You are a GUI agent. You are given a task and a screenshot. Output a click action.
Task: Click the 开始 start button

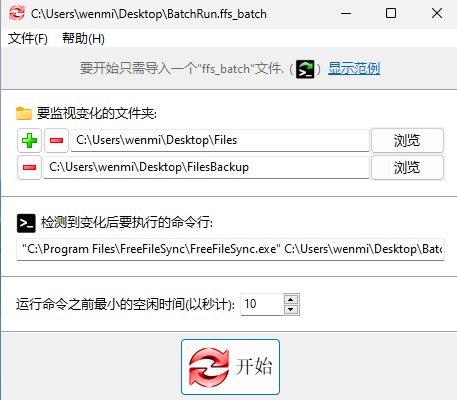tap(230, 367)
